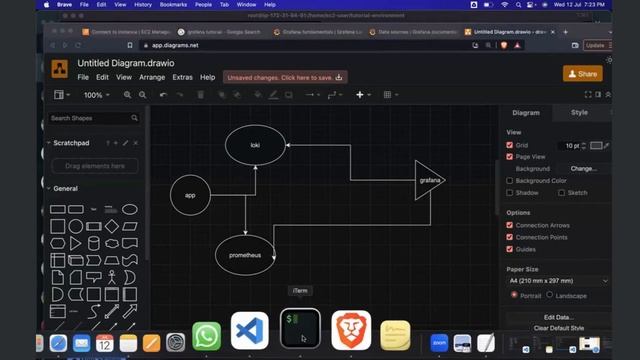The width and height of the screenshot is (640, 360).
Task: Switch to the Diagram tab
Action: tap(526, 113)
